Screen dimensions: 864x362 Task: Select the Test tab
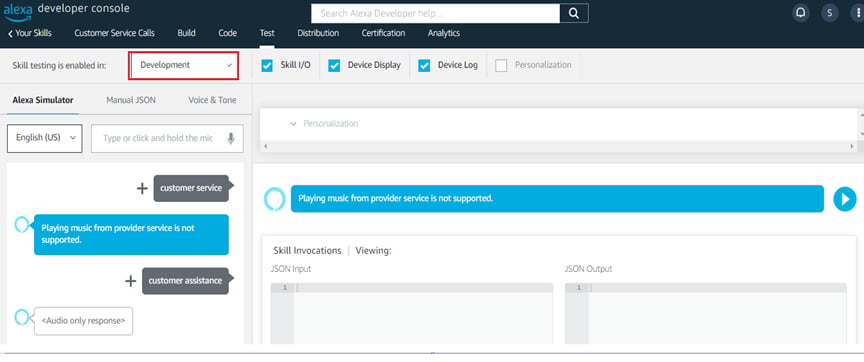(267, 33)
